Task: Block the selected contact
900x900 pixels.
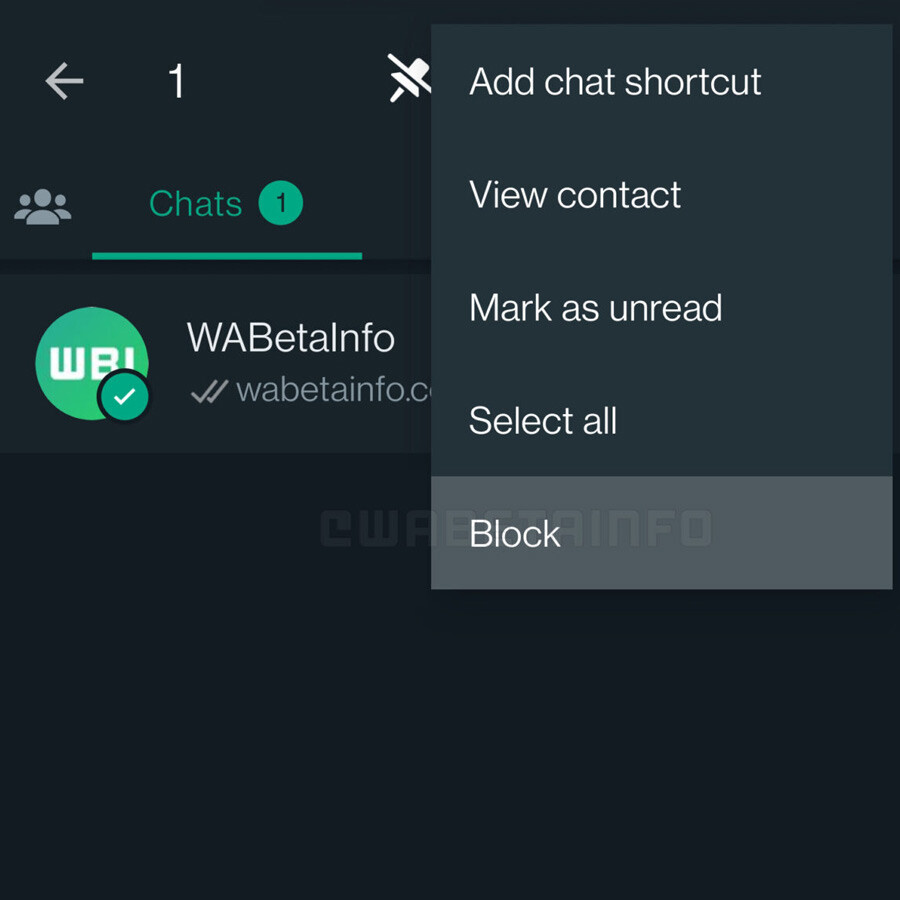Action: pos(515,534)
